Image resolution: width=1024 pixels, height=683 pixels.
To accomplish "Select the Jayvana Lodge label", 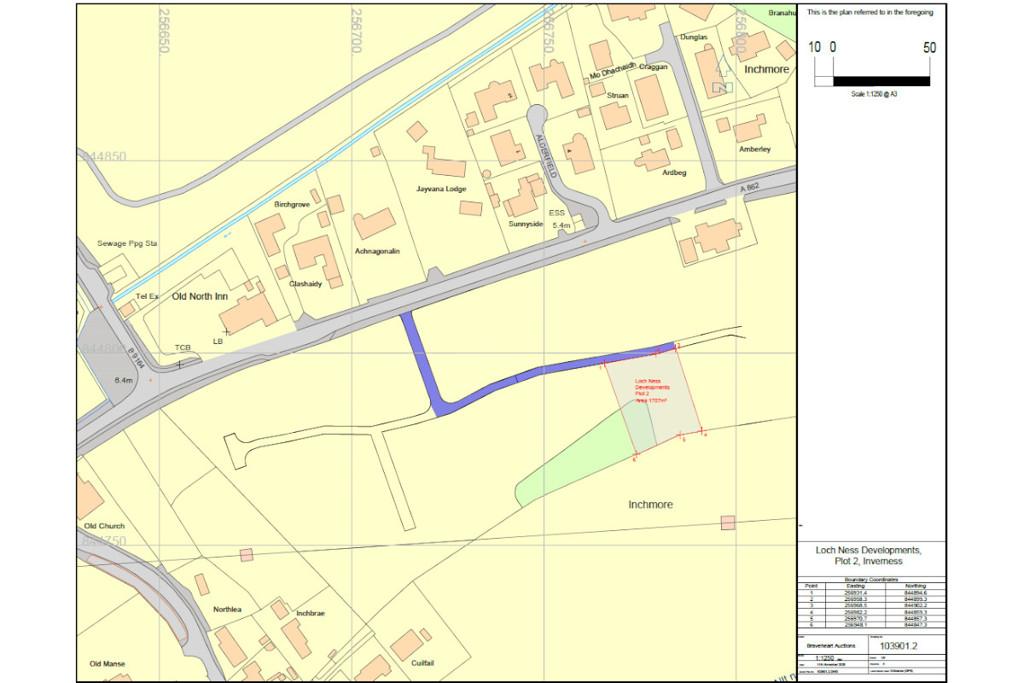I will pos(441,189).
